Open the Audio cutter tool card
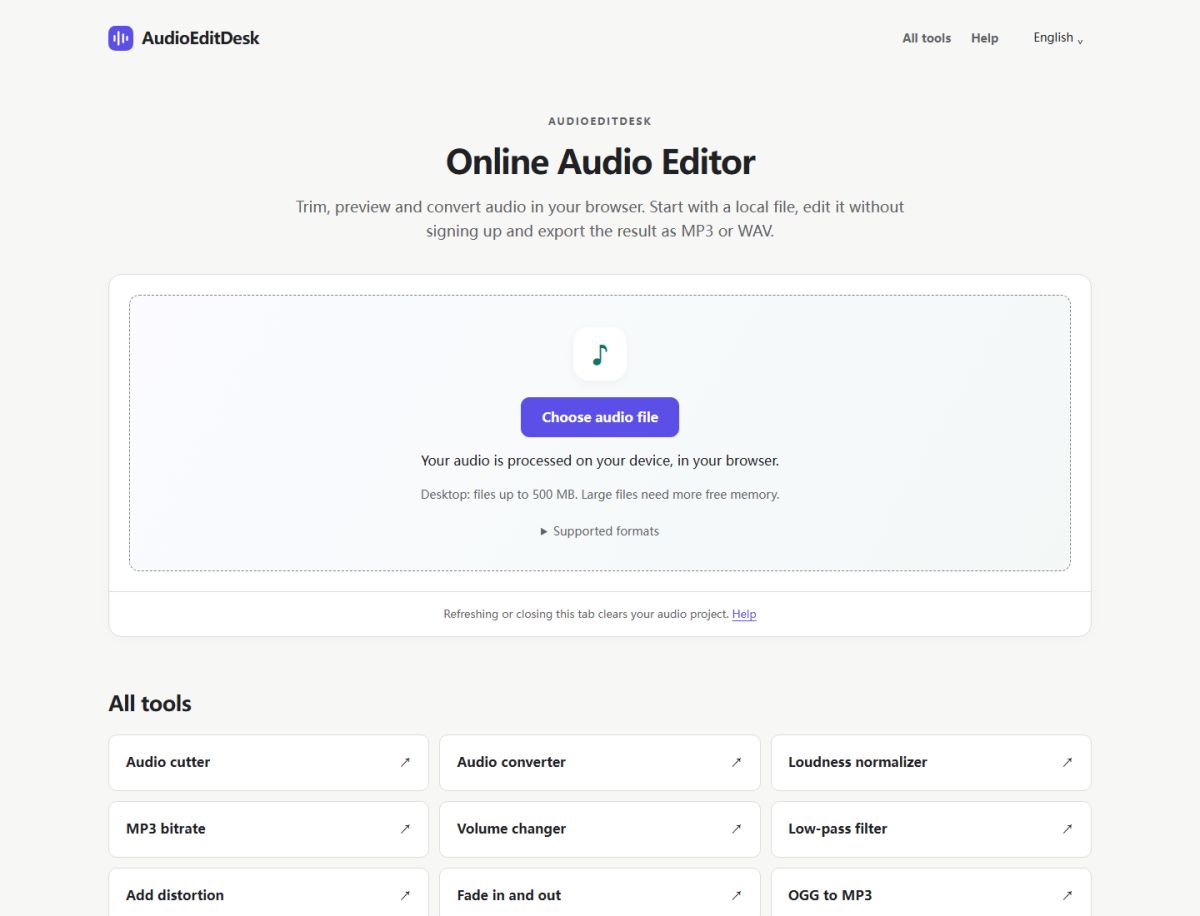The height and width of the screenshot is (916, 1200). [x=268, y=762]
